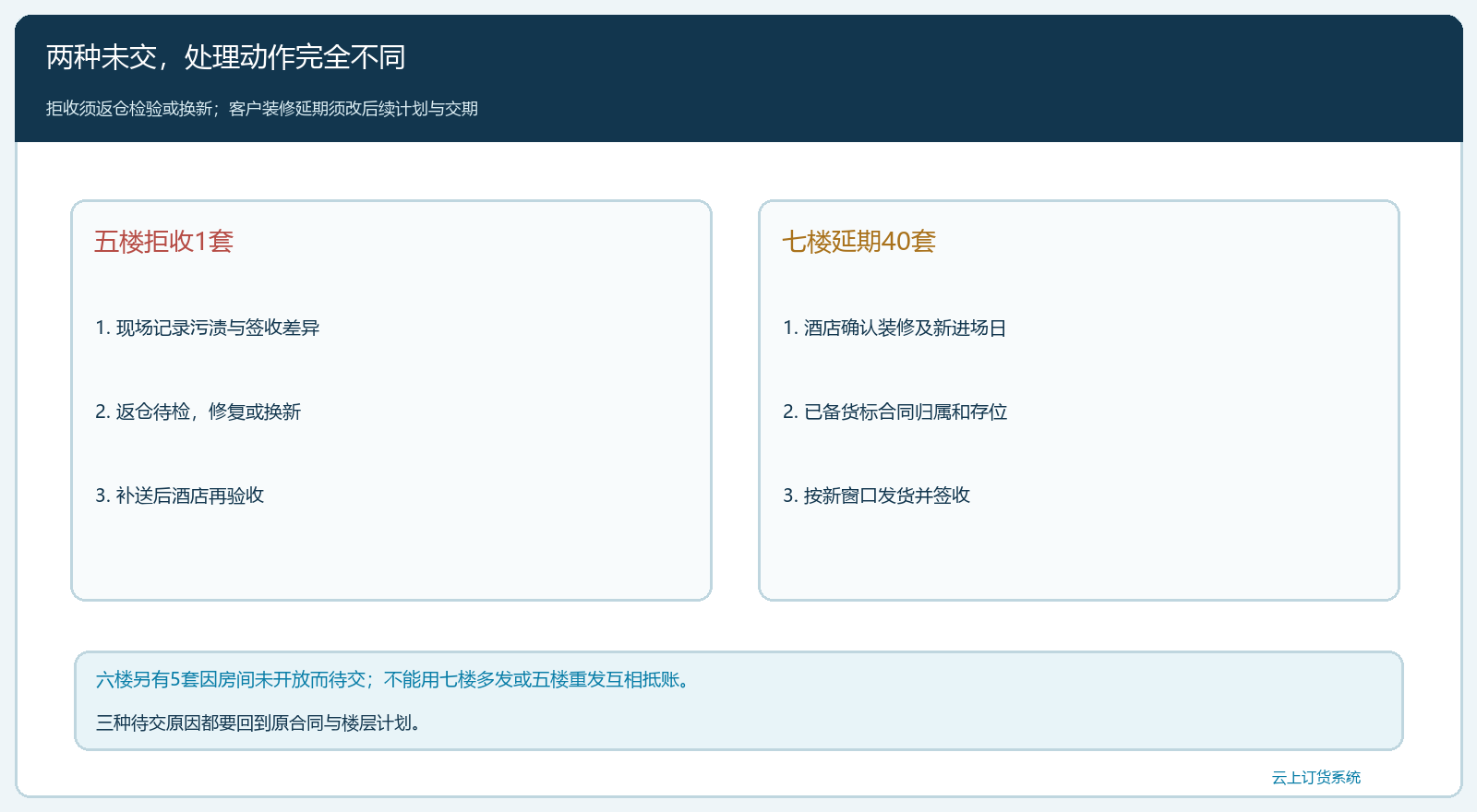Select step 现场记录污渍与签收差异
The height and width of the screenshot is (812, 1477).
tap(208, 328)
